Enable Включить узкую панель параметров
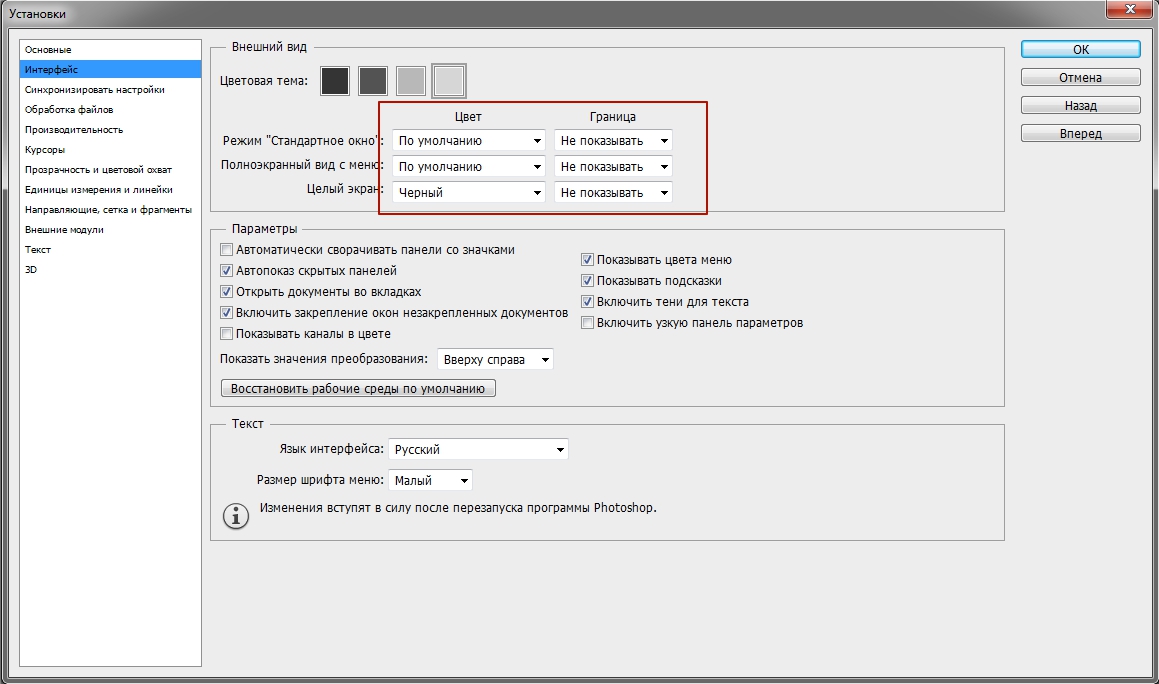 [588, 322]
